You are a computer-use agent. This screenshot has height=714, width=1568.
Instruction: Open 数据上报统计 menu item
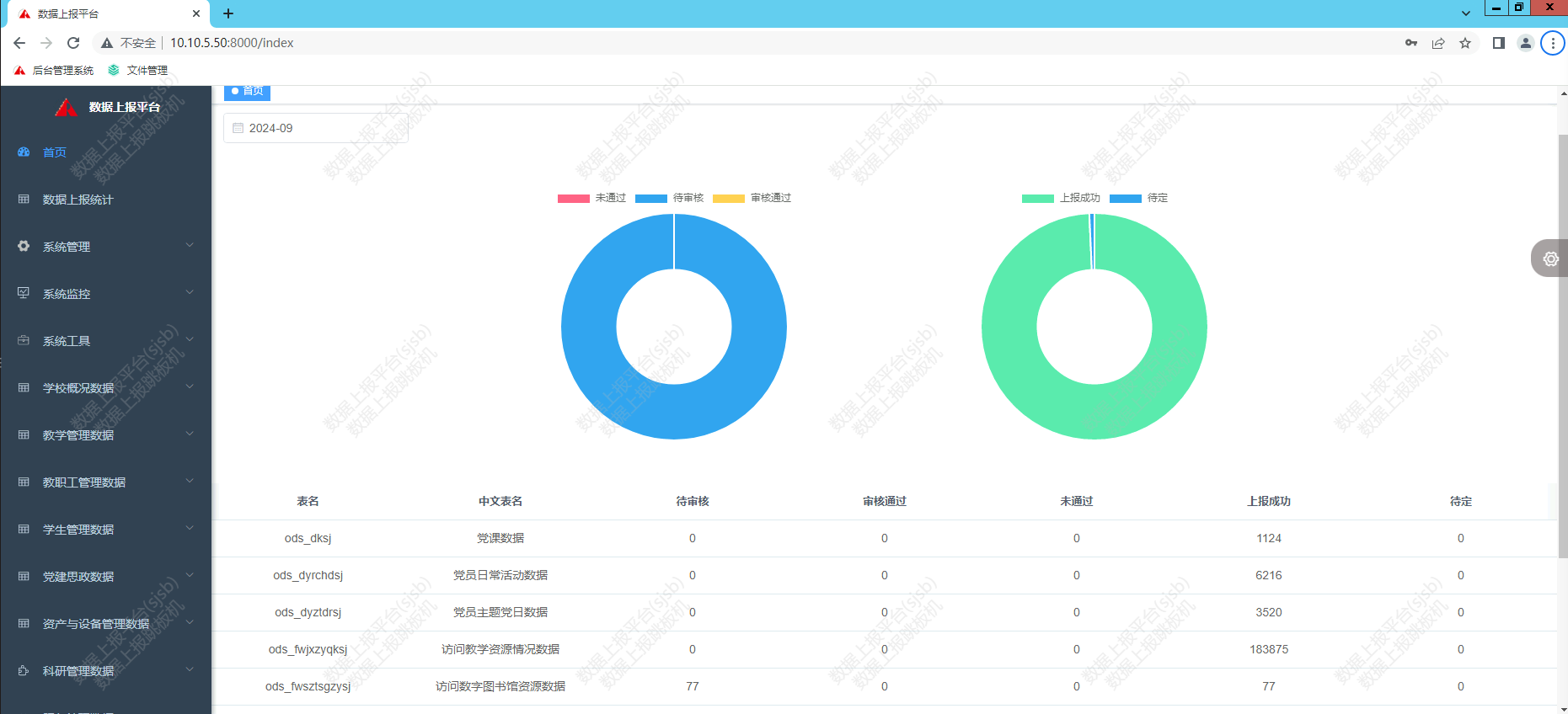point(105,200)
